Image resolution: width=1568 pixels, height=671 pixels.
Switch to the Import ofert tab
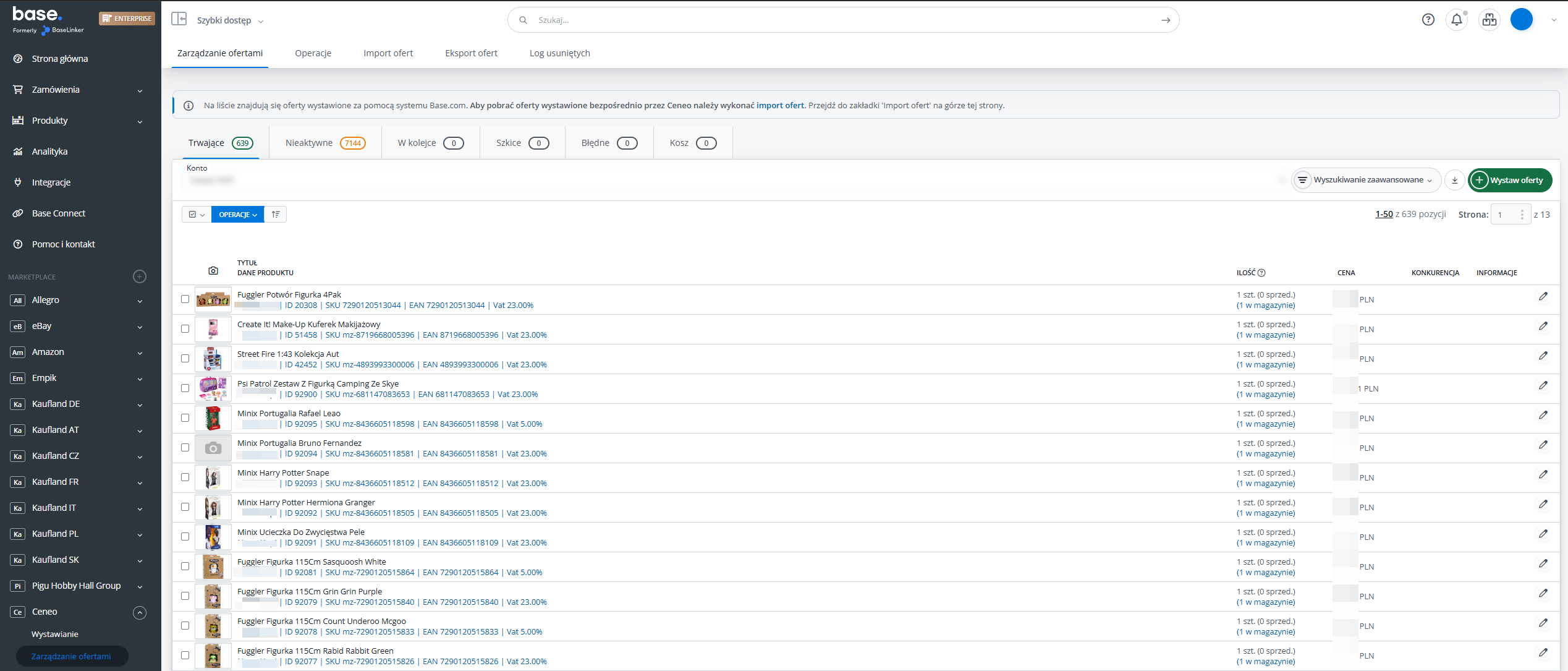click(388, 53)
